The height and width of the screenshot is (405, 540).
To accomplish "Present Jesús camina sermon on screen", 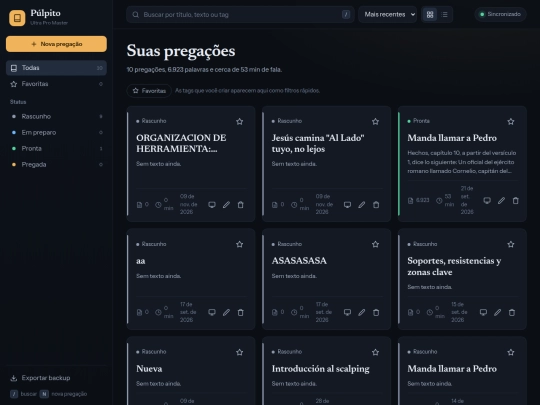I will [347, 205].
